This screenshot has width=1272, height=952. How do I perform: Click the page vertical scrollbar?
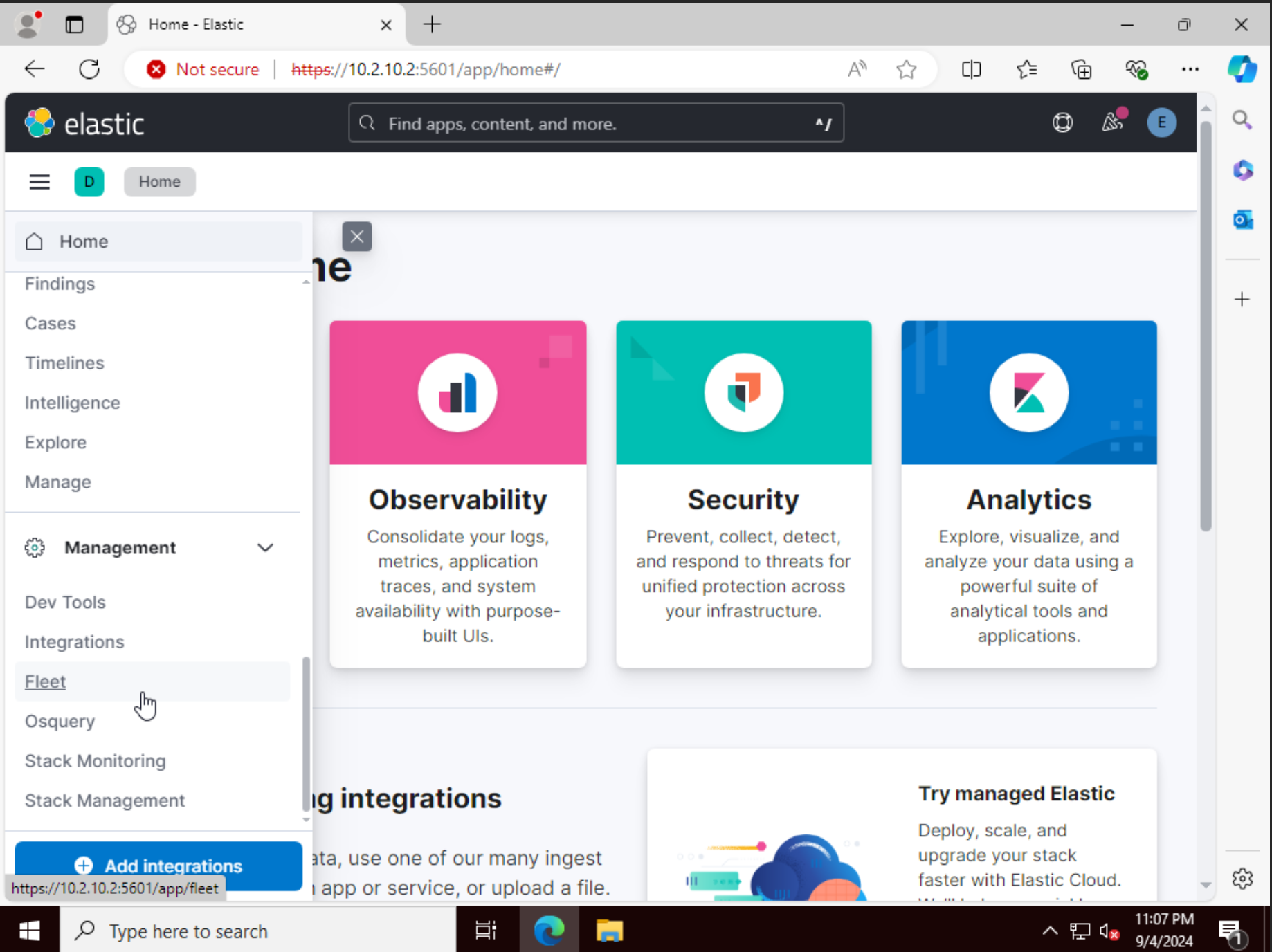tap(1206, 325)
